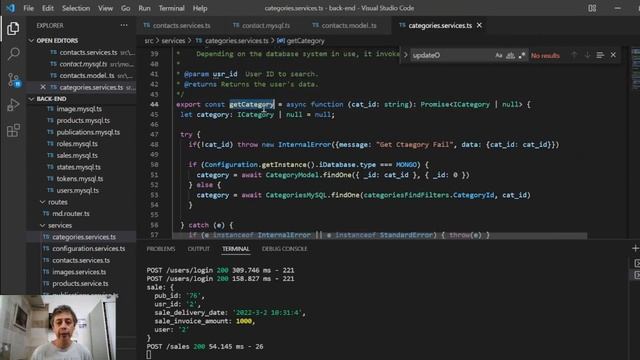Click the code minimap

[635, 69]
